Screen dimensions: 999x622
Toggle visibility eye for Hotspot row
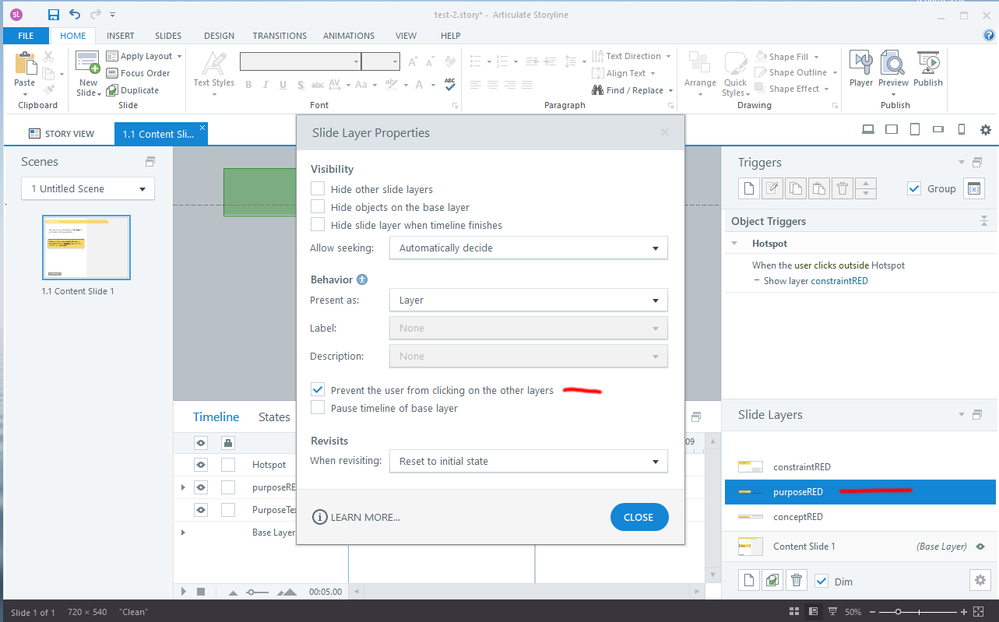(201, 465)
